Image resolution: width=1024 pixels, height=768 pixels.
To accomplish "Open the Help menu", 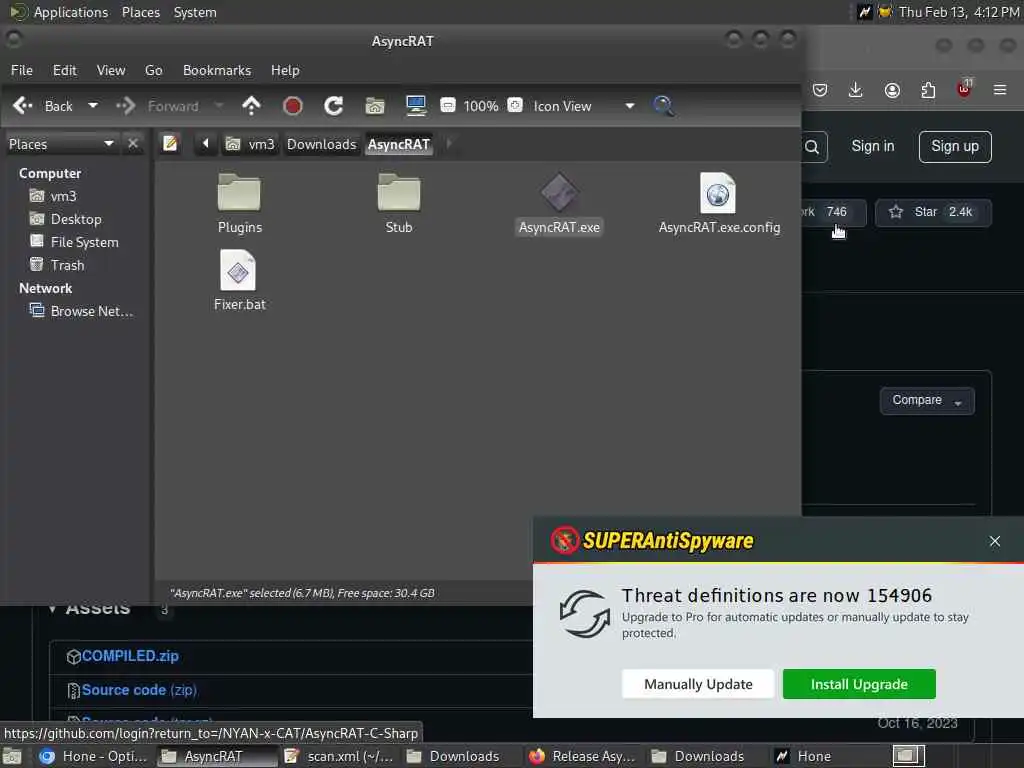I will click(x=285, y=71).
